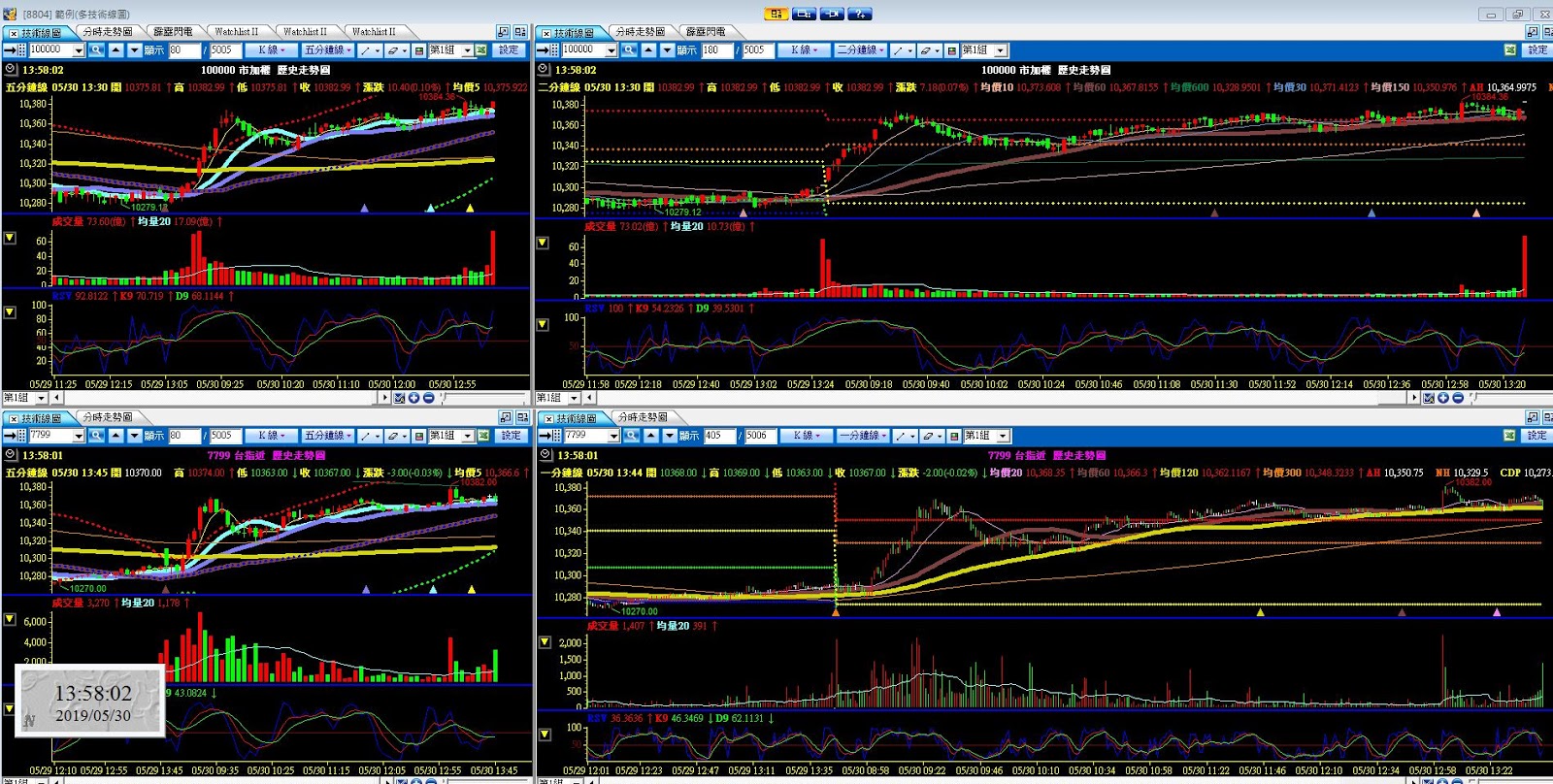Image resolution: width=1553 pixels, height=784 pixels.
Task: Open 第1組 group dropdown in top-left toolbar
Action: pyautogui.click(x=467, y=50)
